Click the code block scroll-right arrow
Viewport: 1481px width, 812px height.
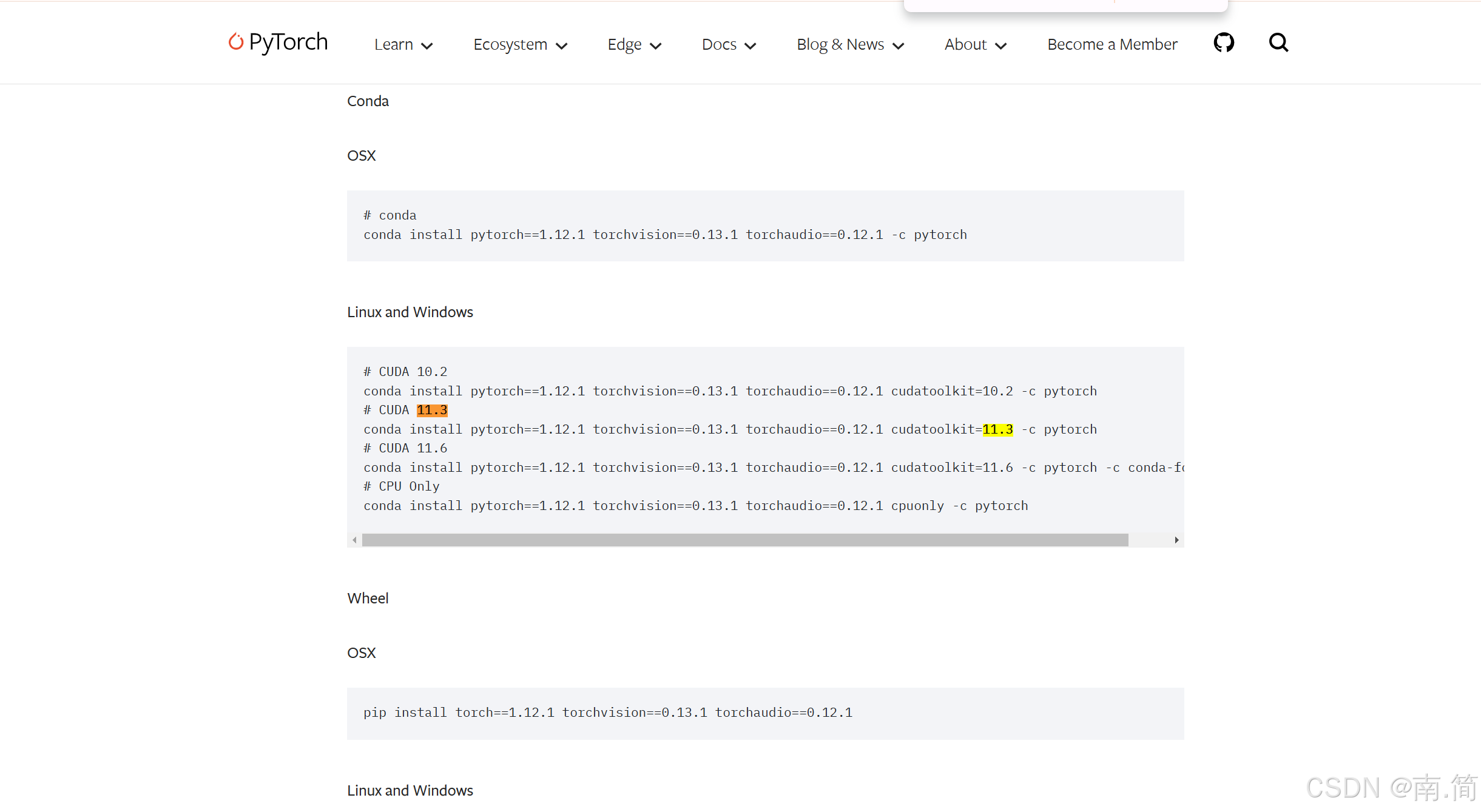click(x=1176, y=540)
